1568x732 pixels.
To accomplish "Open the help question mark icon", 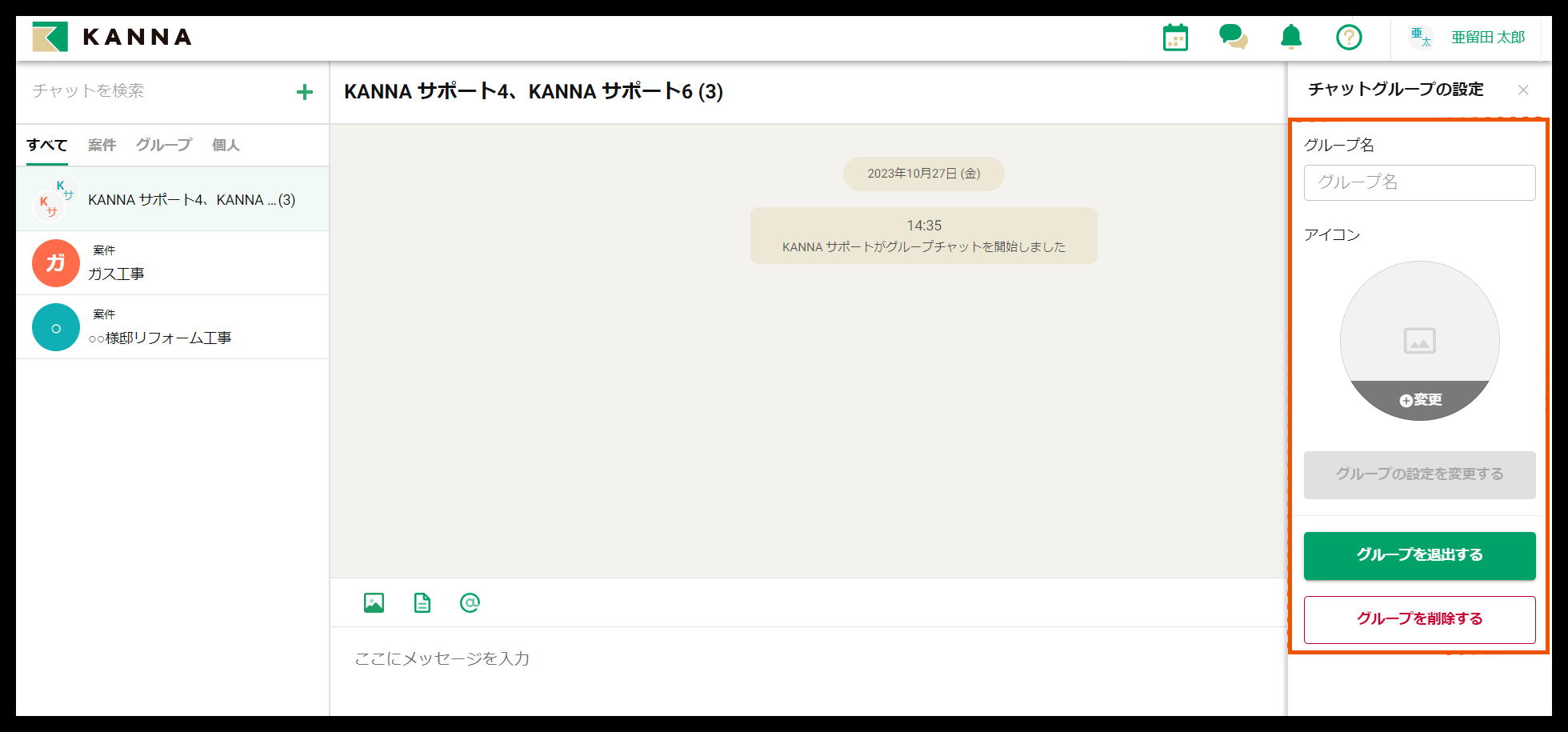I will point(1349,37).
